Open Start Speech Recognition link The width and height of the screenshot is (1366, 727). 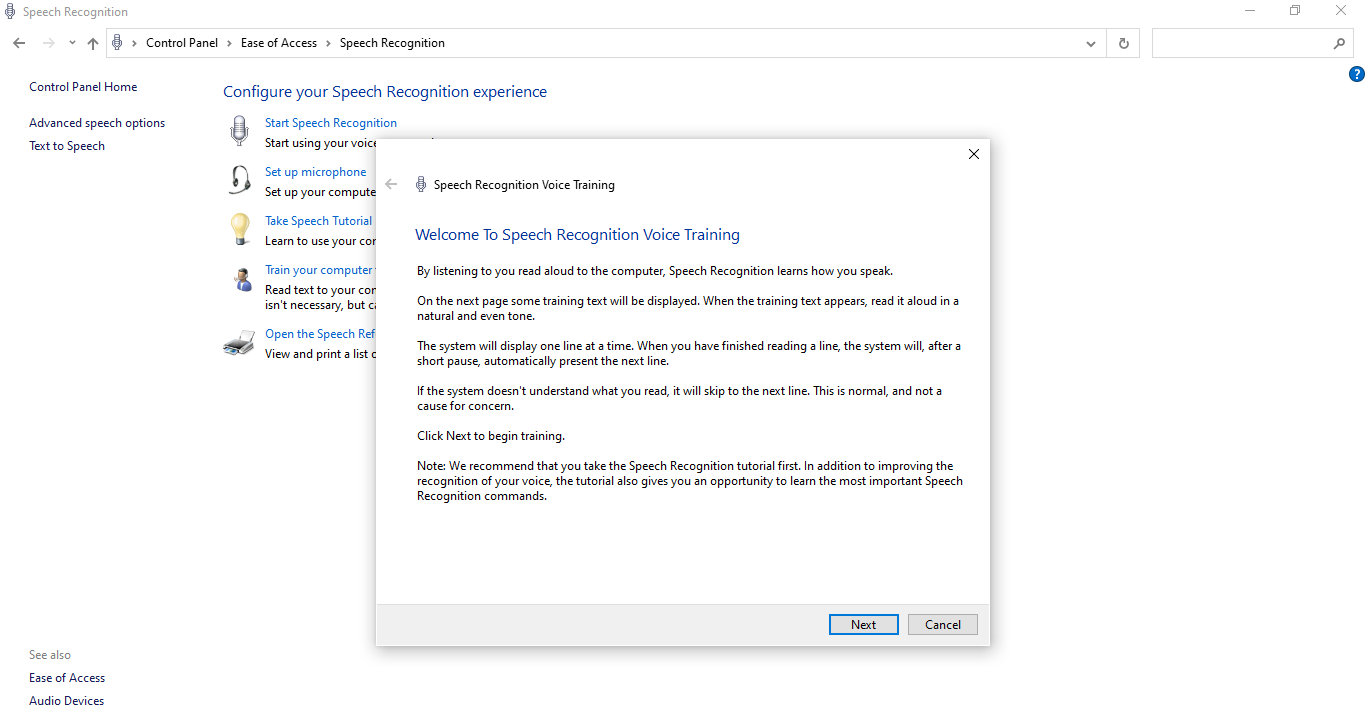pos(330,123)
